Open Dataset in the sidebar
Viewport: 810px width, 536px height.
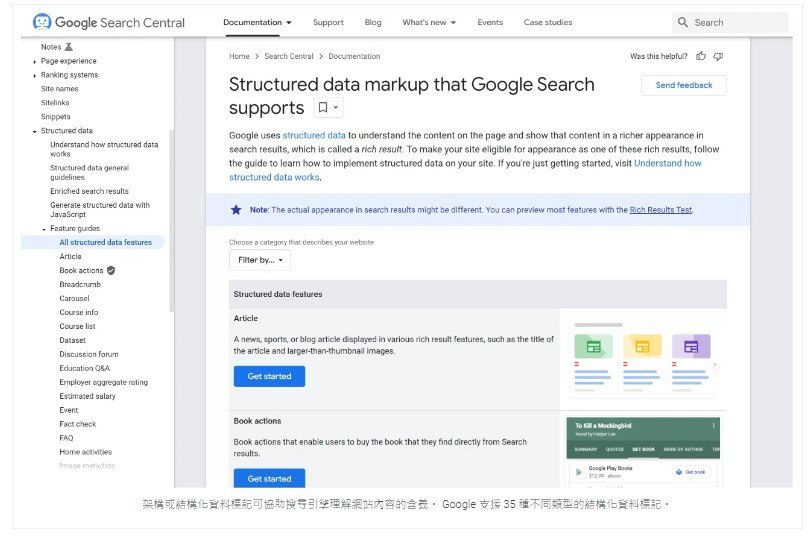coord(72,340)
